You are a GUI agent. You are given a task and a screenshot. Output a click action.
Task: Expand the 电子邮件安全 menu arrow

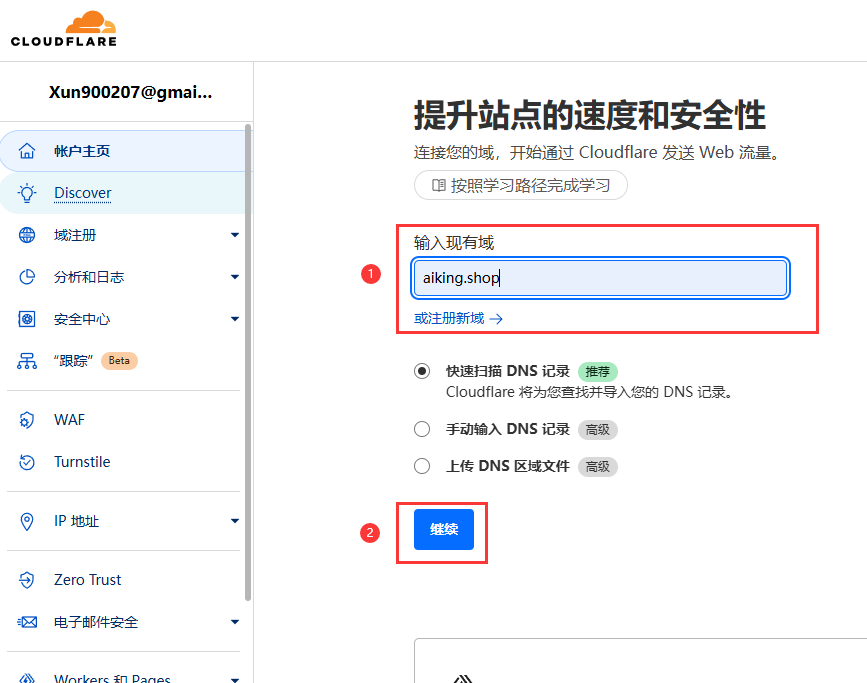pos(235,622)
